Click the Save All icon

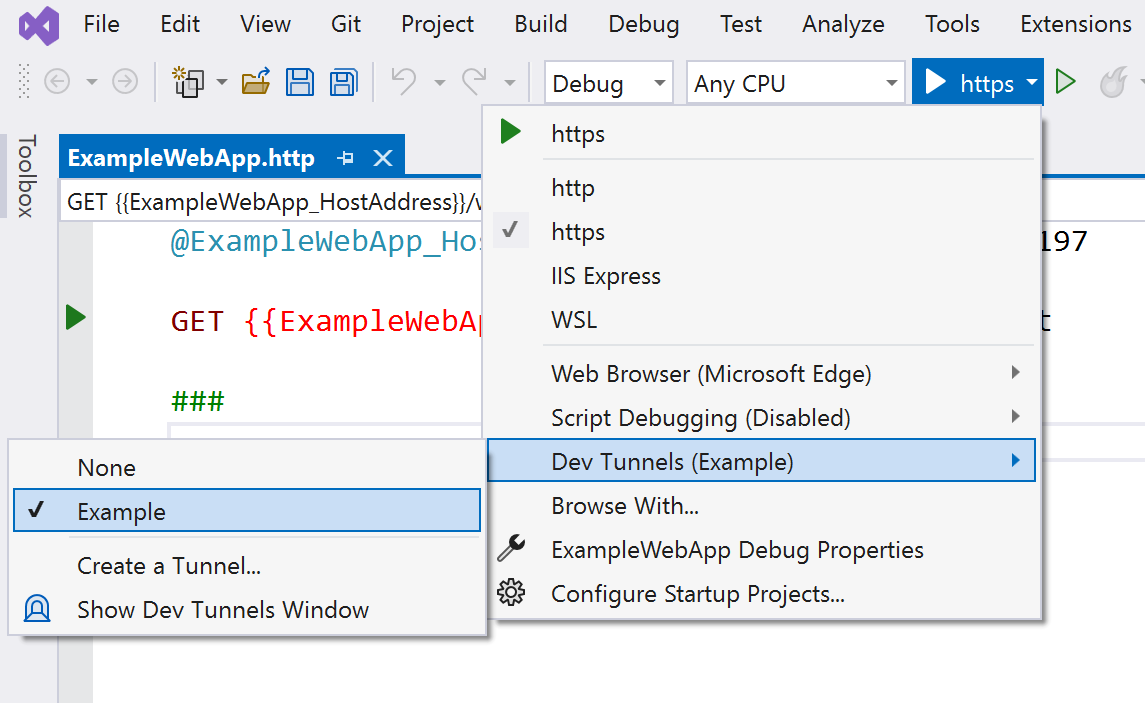coord(344,82)
